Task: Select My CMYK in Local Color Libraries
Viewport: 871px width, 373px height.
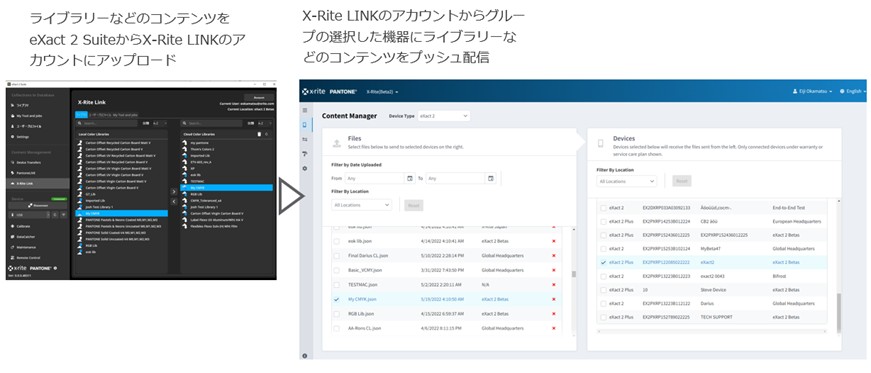Action: 122,213
